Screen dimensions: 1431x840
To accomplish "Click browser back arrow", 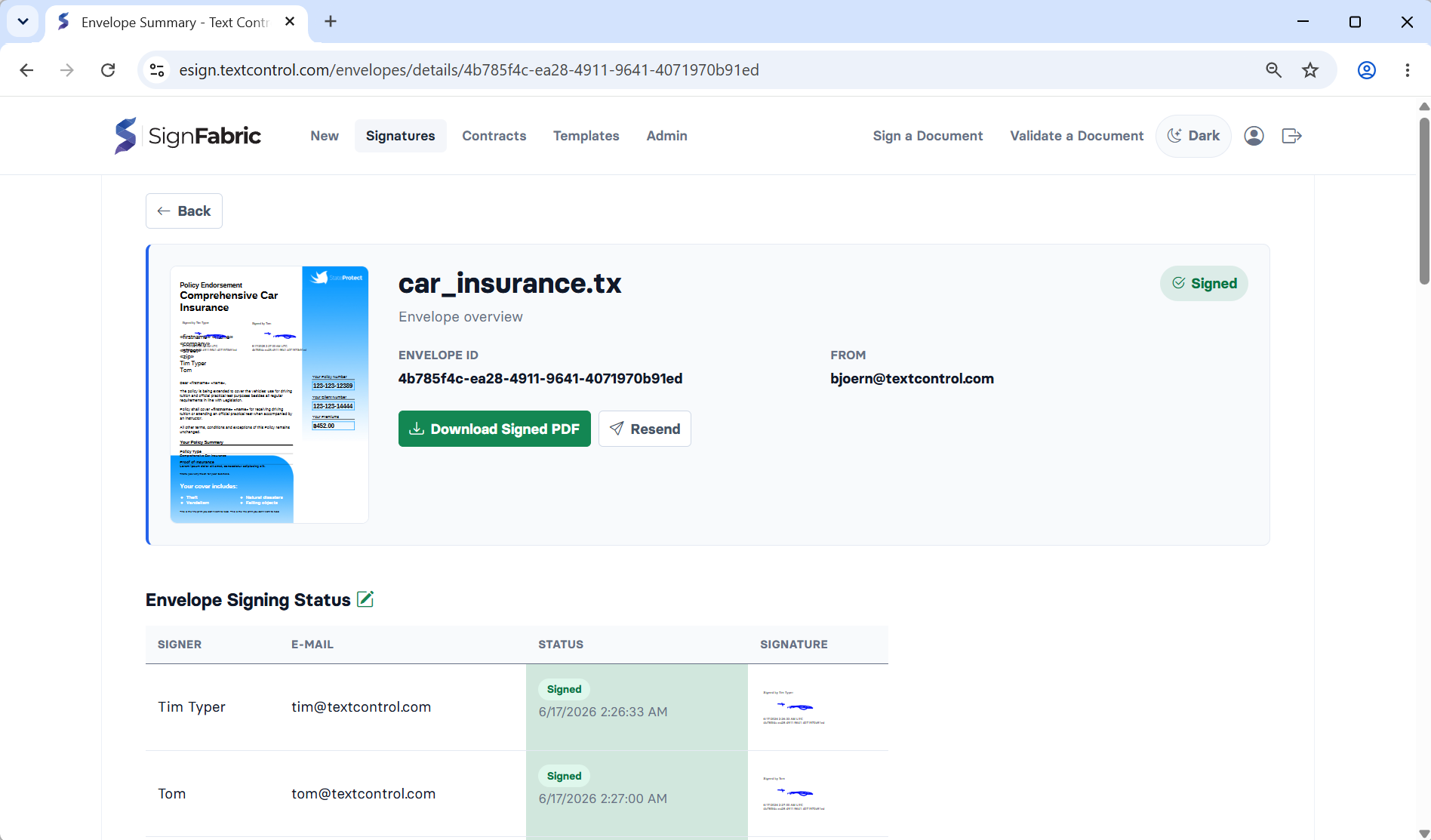I will [x=26, y=70].
